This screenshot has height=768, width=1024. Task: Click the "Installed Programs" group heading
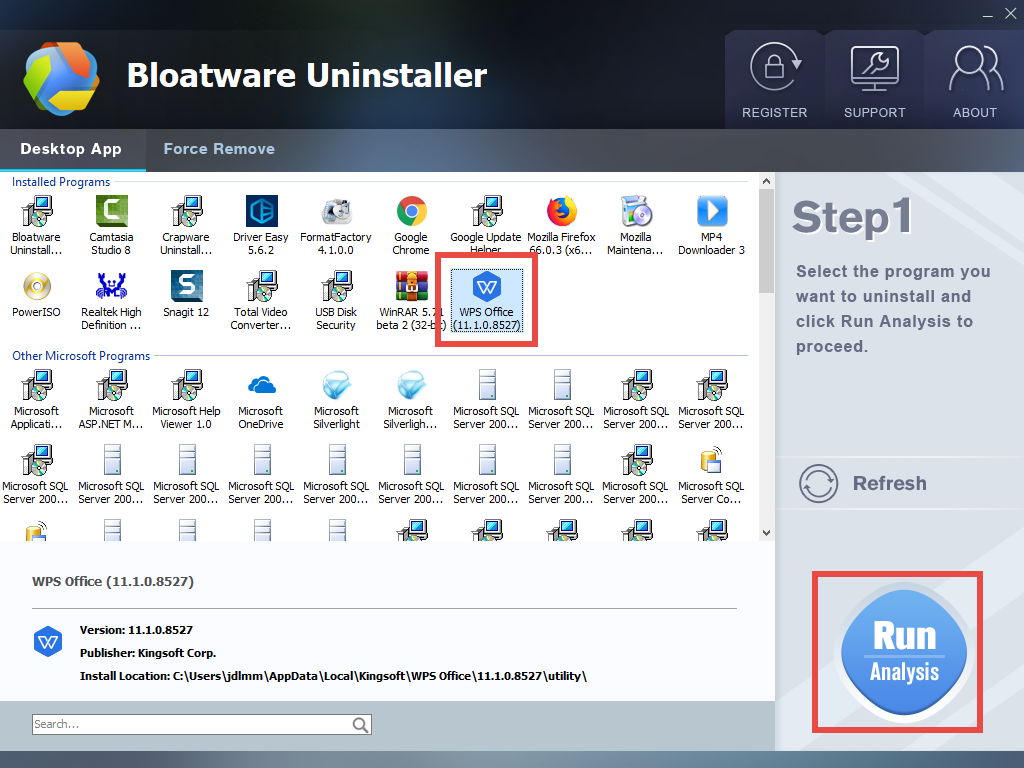(x=61, y=182)
